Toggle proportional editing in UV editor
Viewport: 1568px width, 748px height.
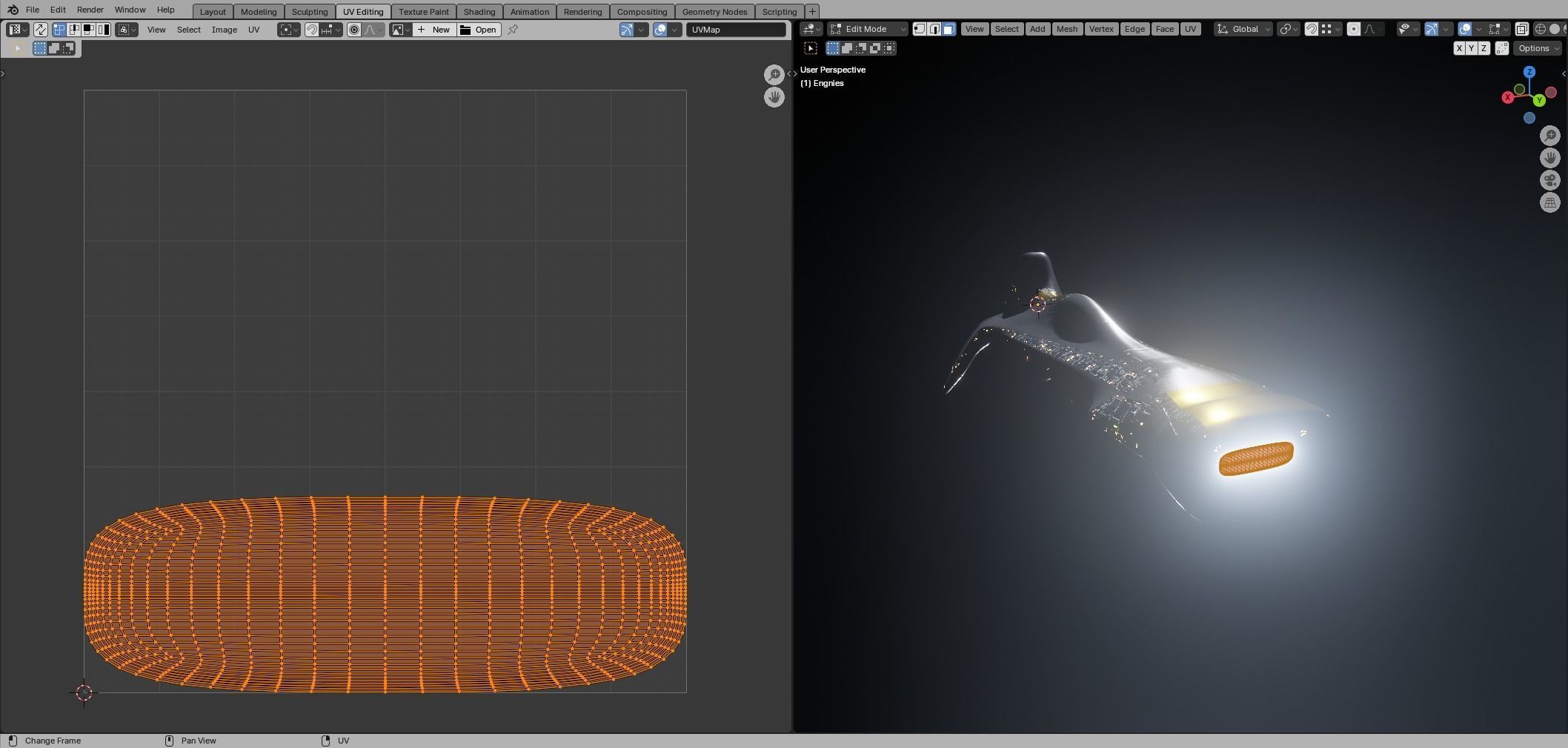click(354, 30)
